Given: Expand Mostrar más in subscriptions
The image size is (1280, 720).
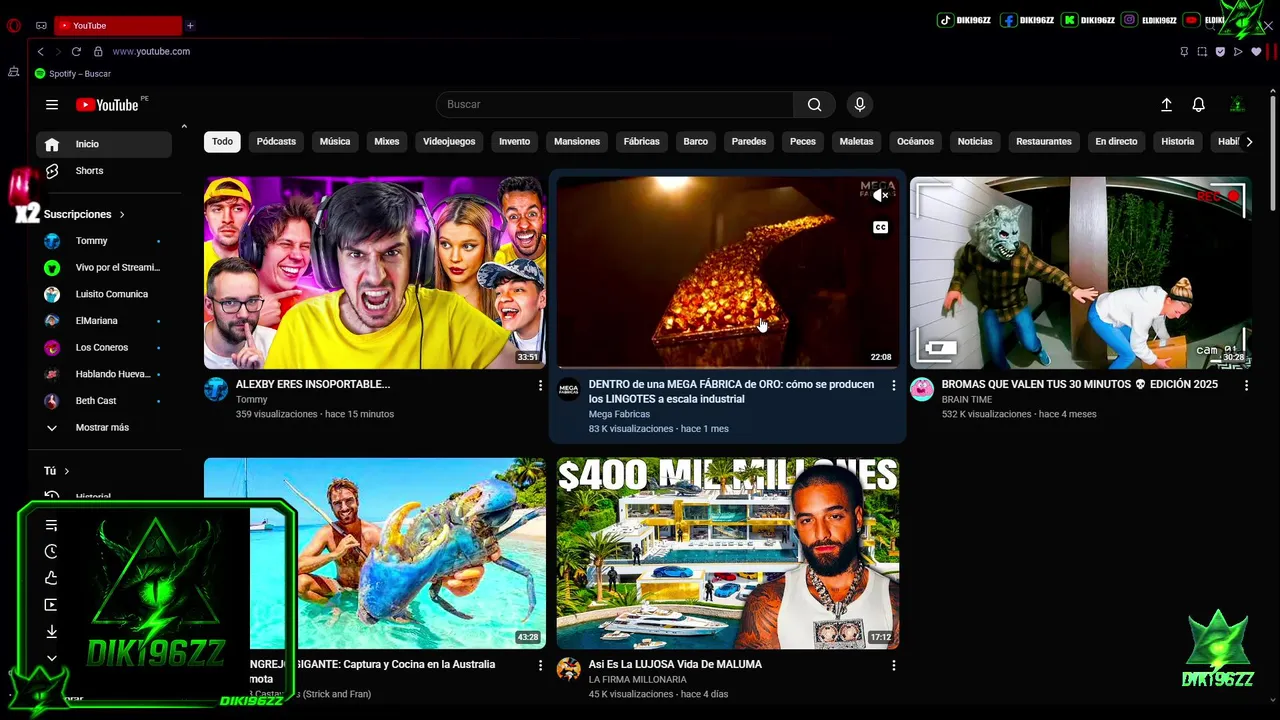Looking at the screenshot, I should pos(104,427).
